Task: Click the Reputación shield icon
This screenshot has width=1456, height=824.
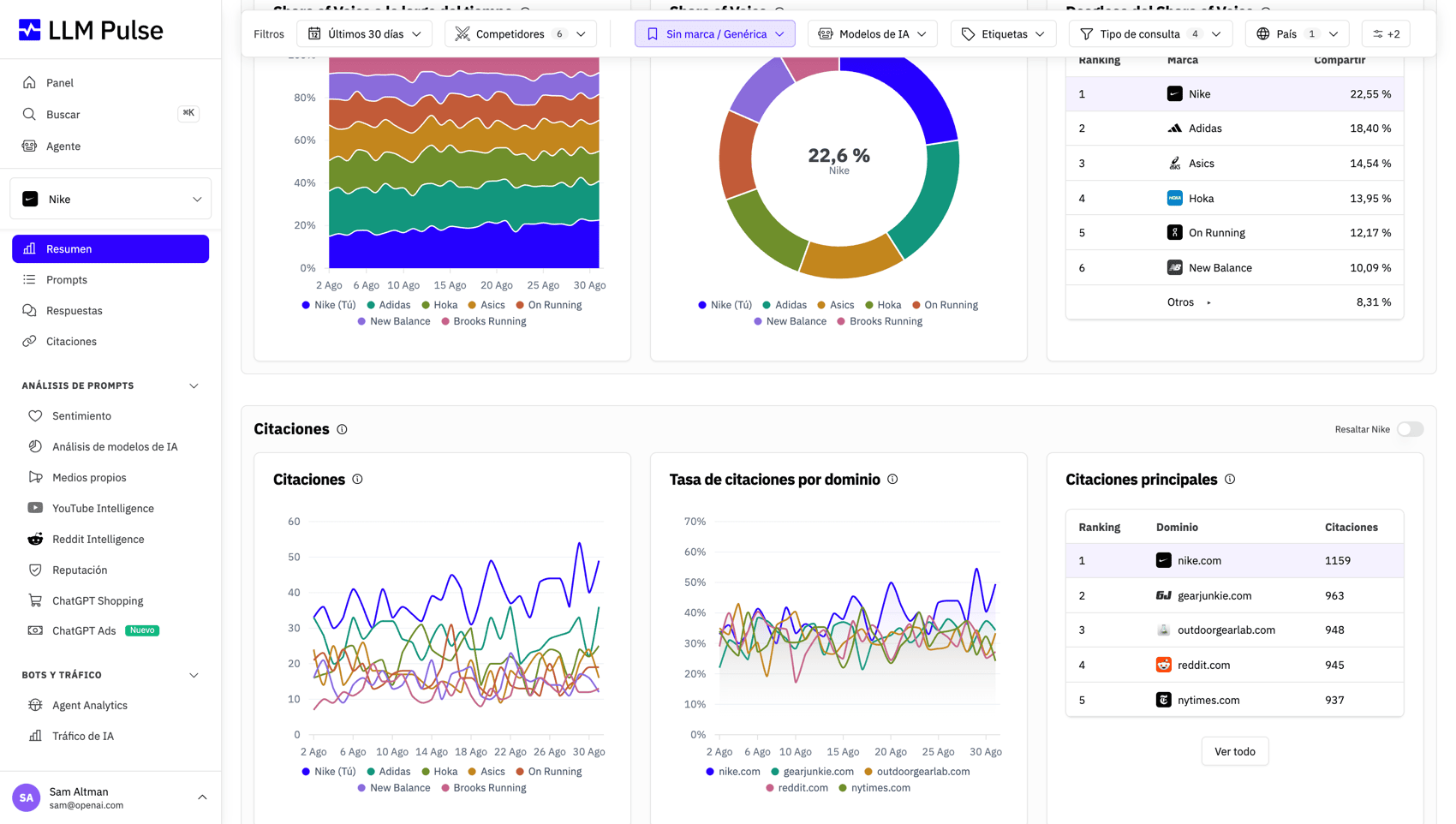Action: 35,570
